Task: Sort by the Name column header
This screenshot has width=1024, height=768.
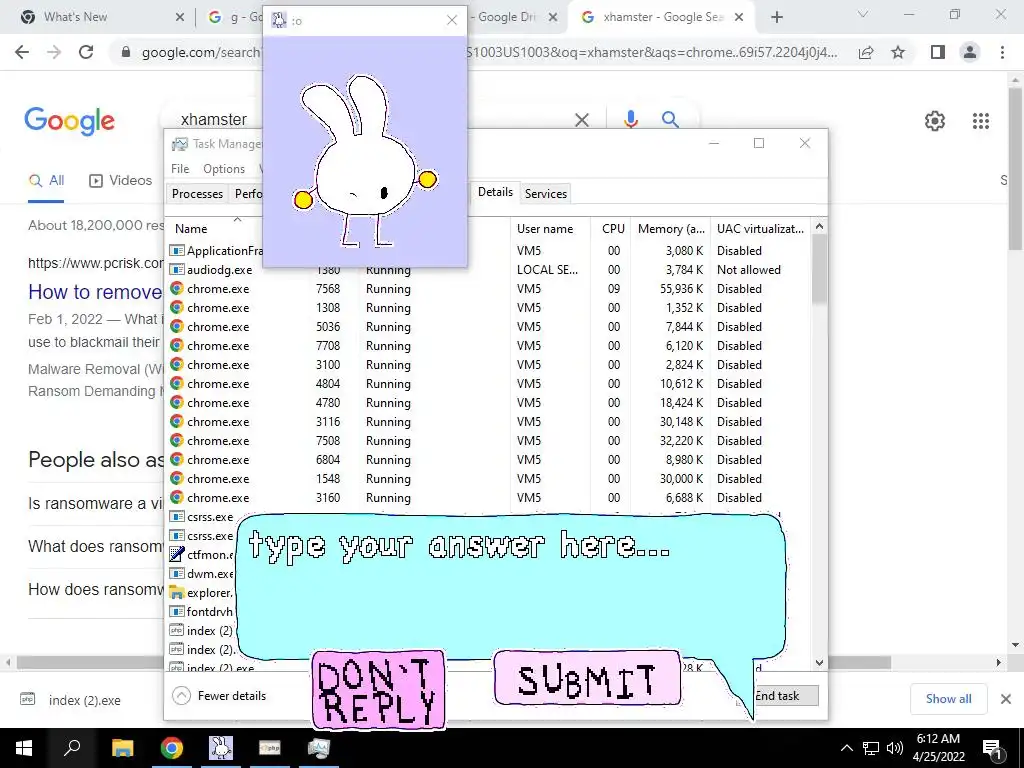Action: [191, 229]
